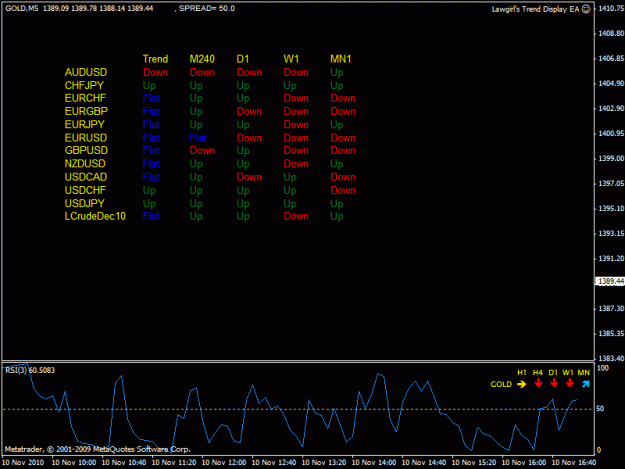This screenshot has width=625, height=469.
Task: Click the 10 Nov 2010 date label
Action: tap(23, 462)
